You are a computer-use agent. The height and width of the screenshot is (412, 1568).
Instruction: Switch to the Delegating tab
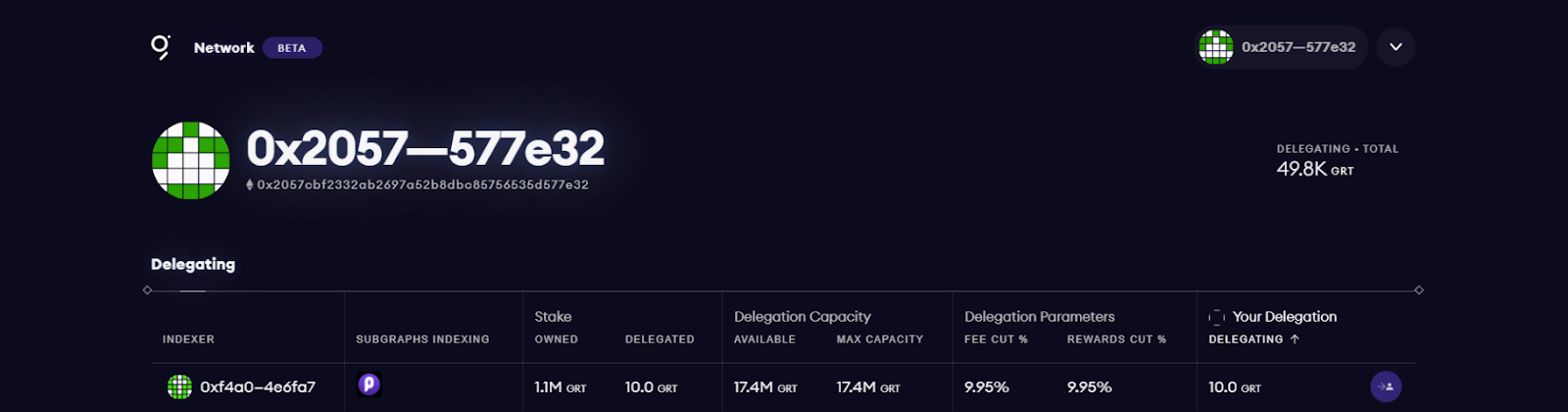(193, 264)
